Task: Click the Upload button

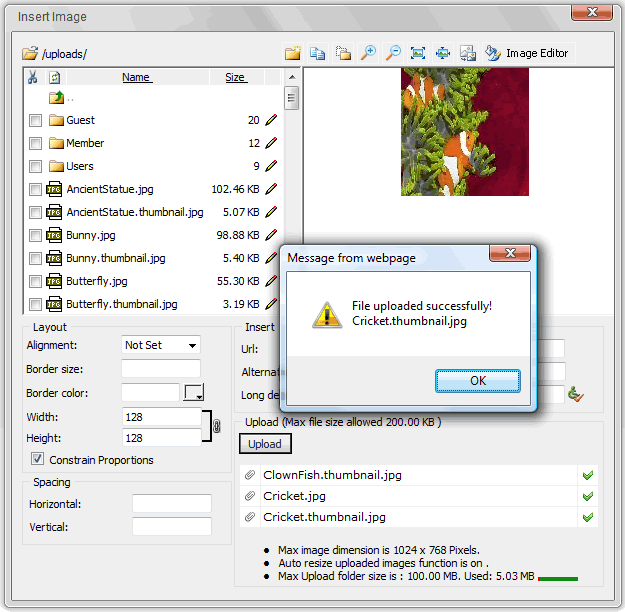Action: [x=265, y=443]
